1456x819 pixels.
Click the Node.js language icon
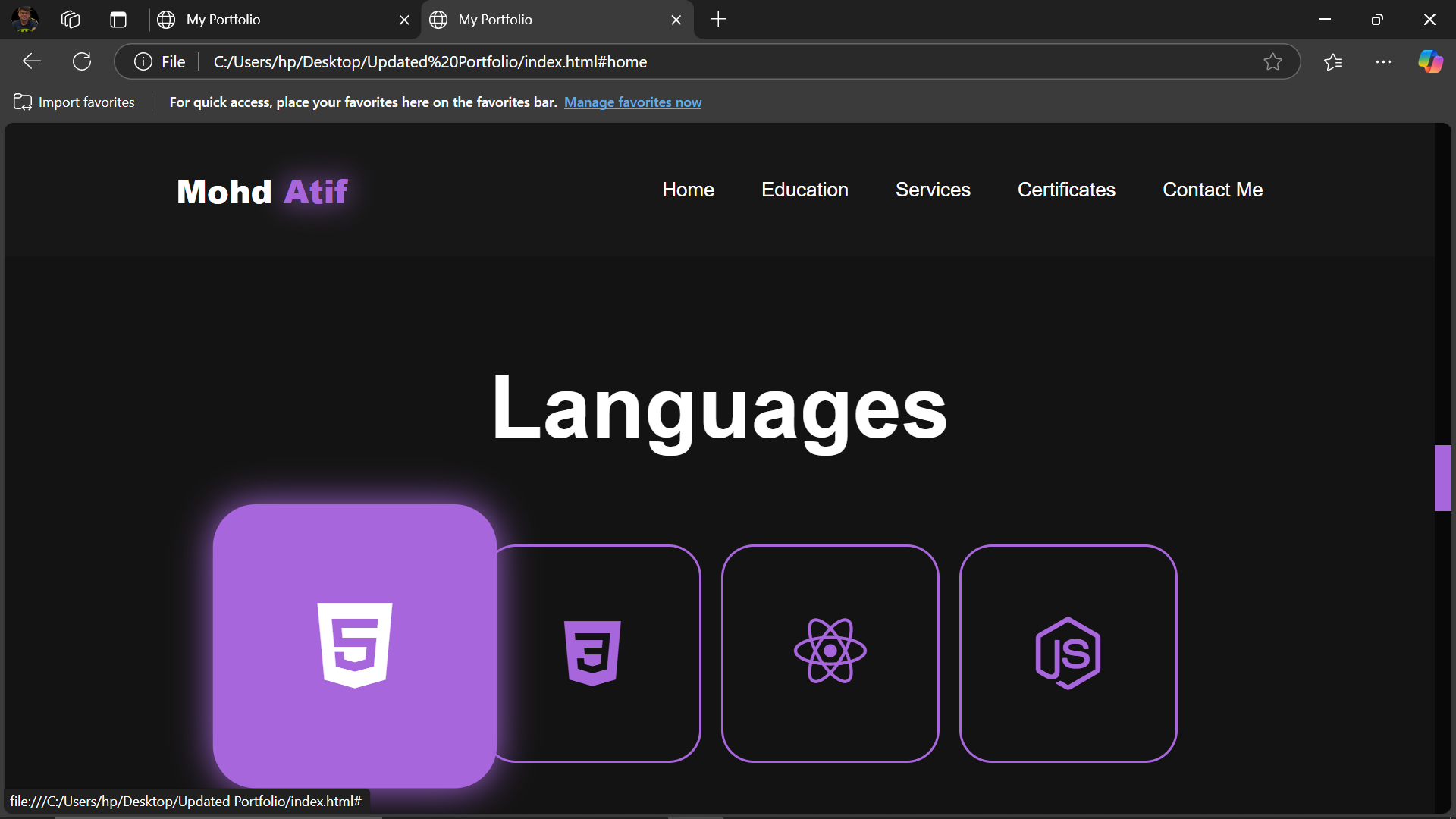(x=1067, y=653)
